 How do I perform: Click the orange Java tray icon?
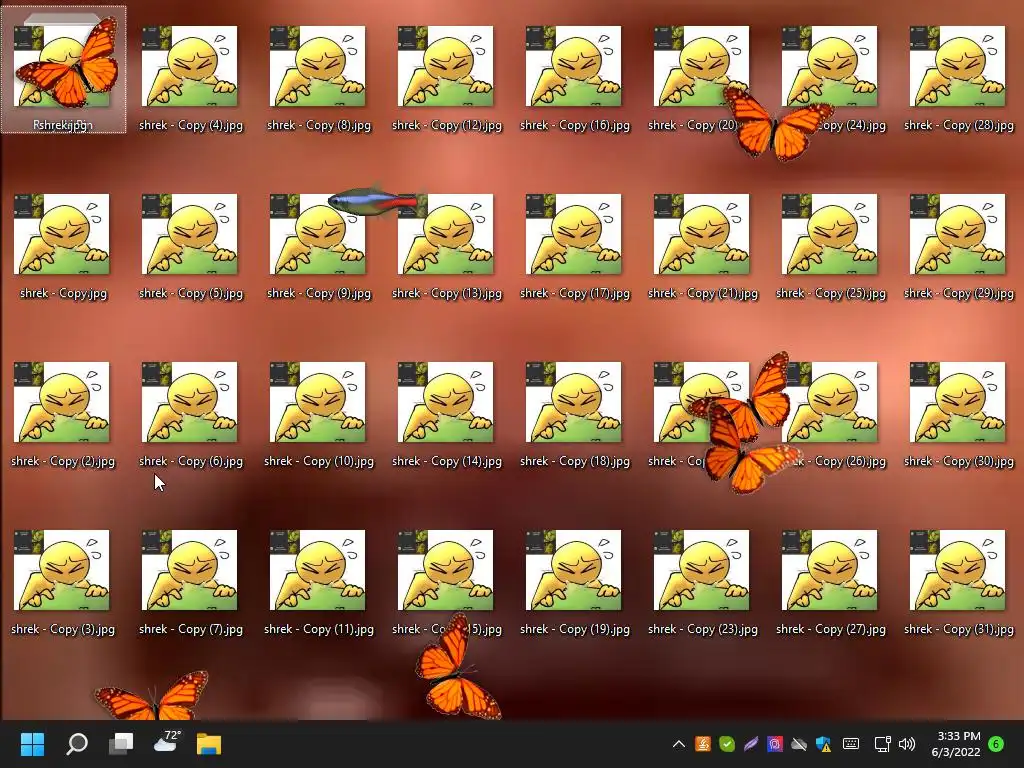(x=703, y=744)
